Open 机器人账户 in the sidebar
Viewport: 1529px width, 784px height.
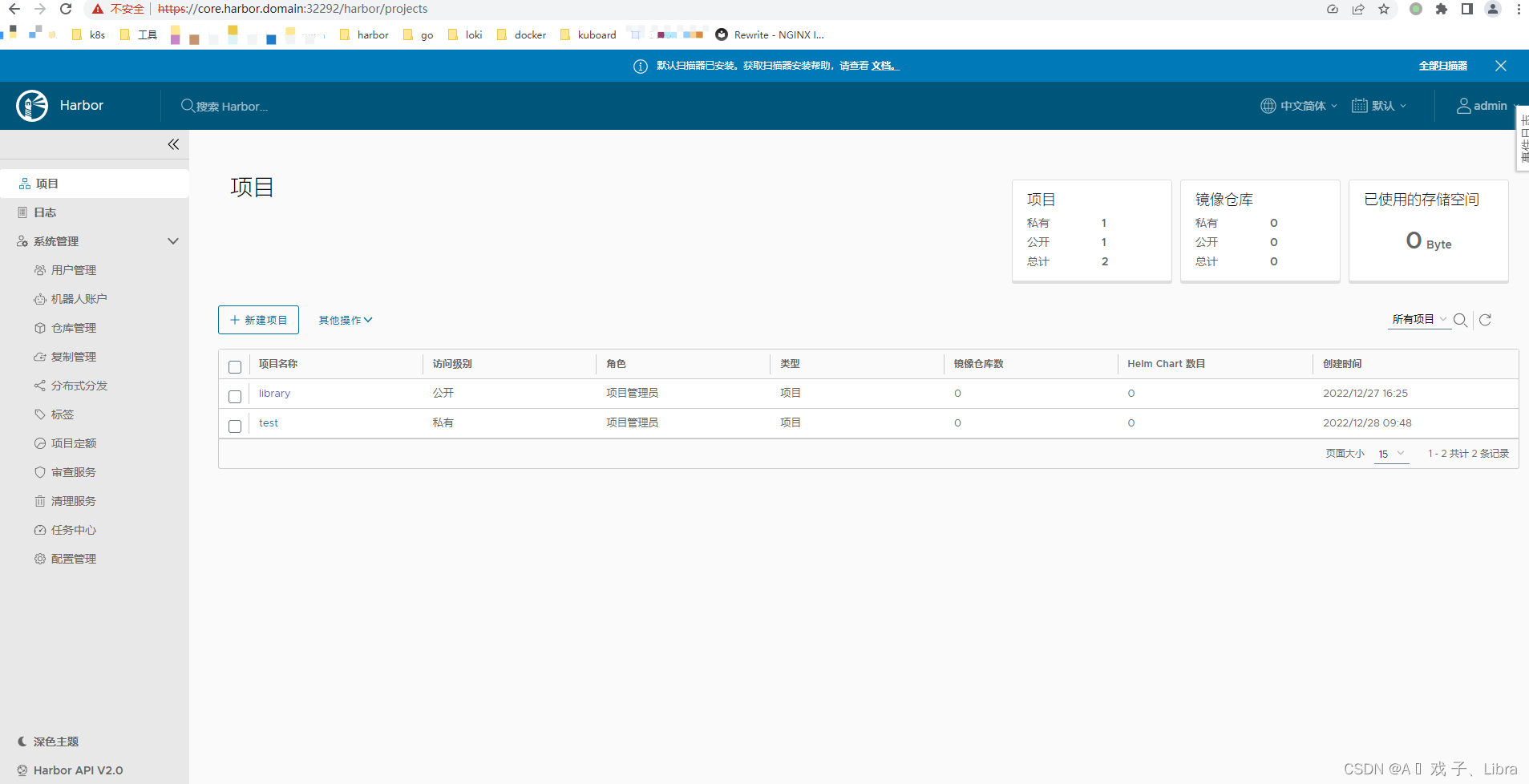pos(79,299)
